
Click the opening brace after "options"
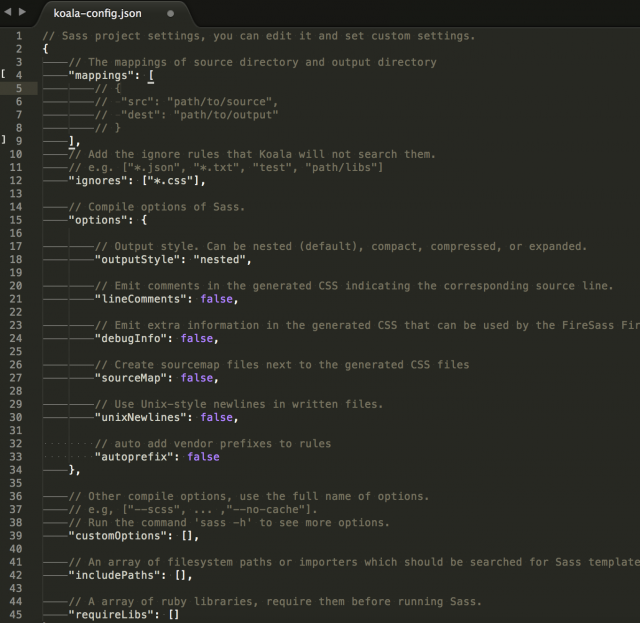(144, 220)
